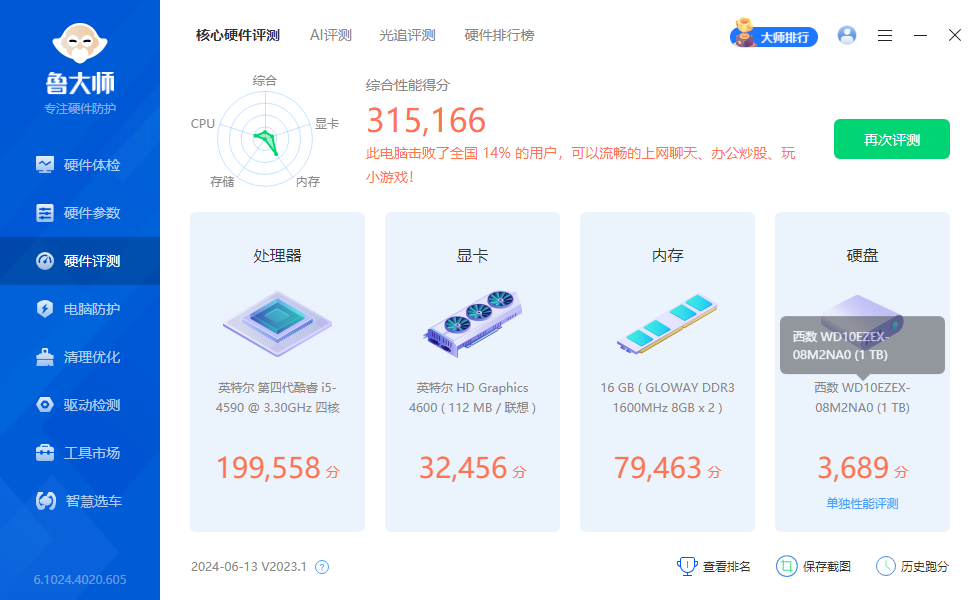
Task: Close the 鲁大师 window
Action: pos(954,35)
